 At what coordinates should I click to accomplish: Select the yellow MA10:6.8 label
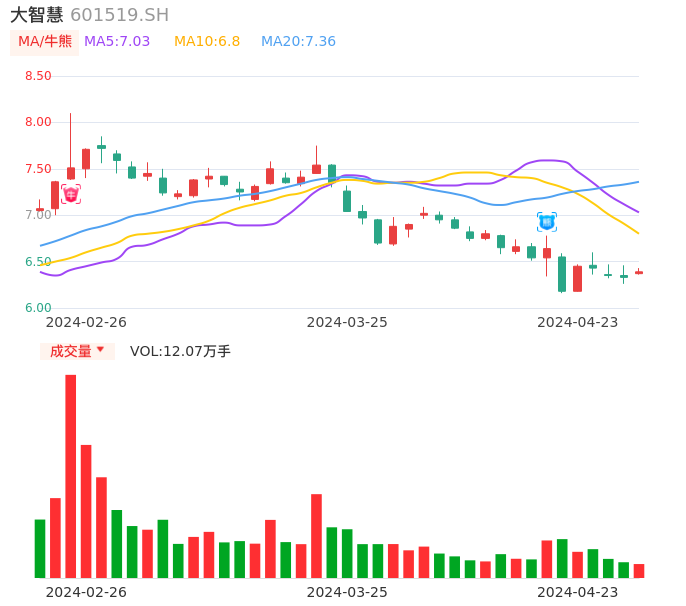click(207, 42)
